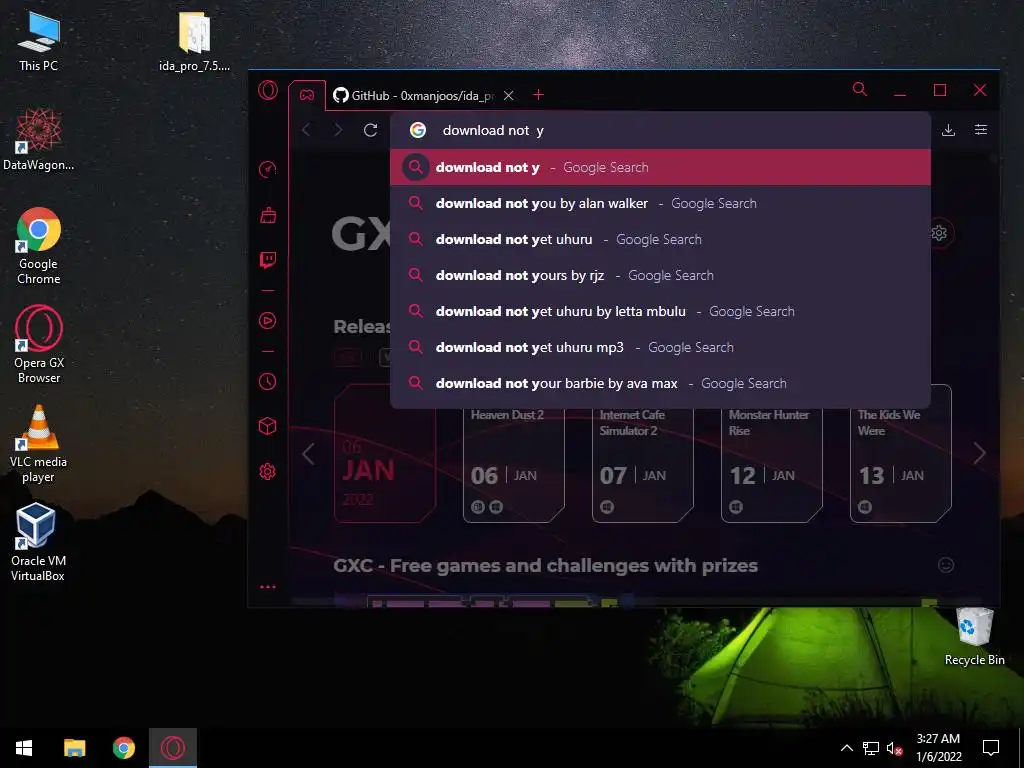Add a new tab with plus icon
Image resolution: width=1024 pixels, height=768 pixels.
click(x=538, y=95)
